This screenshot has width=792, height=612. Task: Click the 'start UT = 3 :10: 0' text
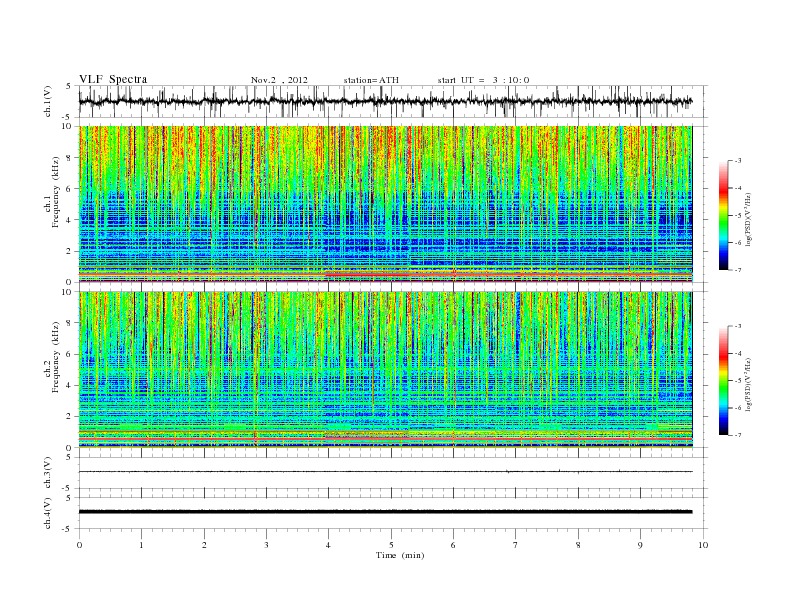click(483, 80)
